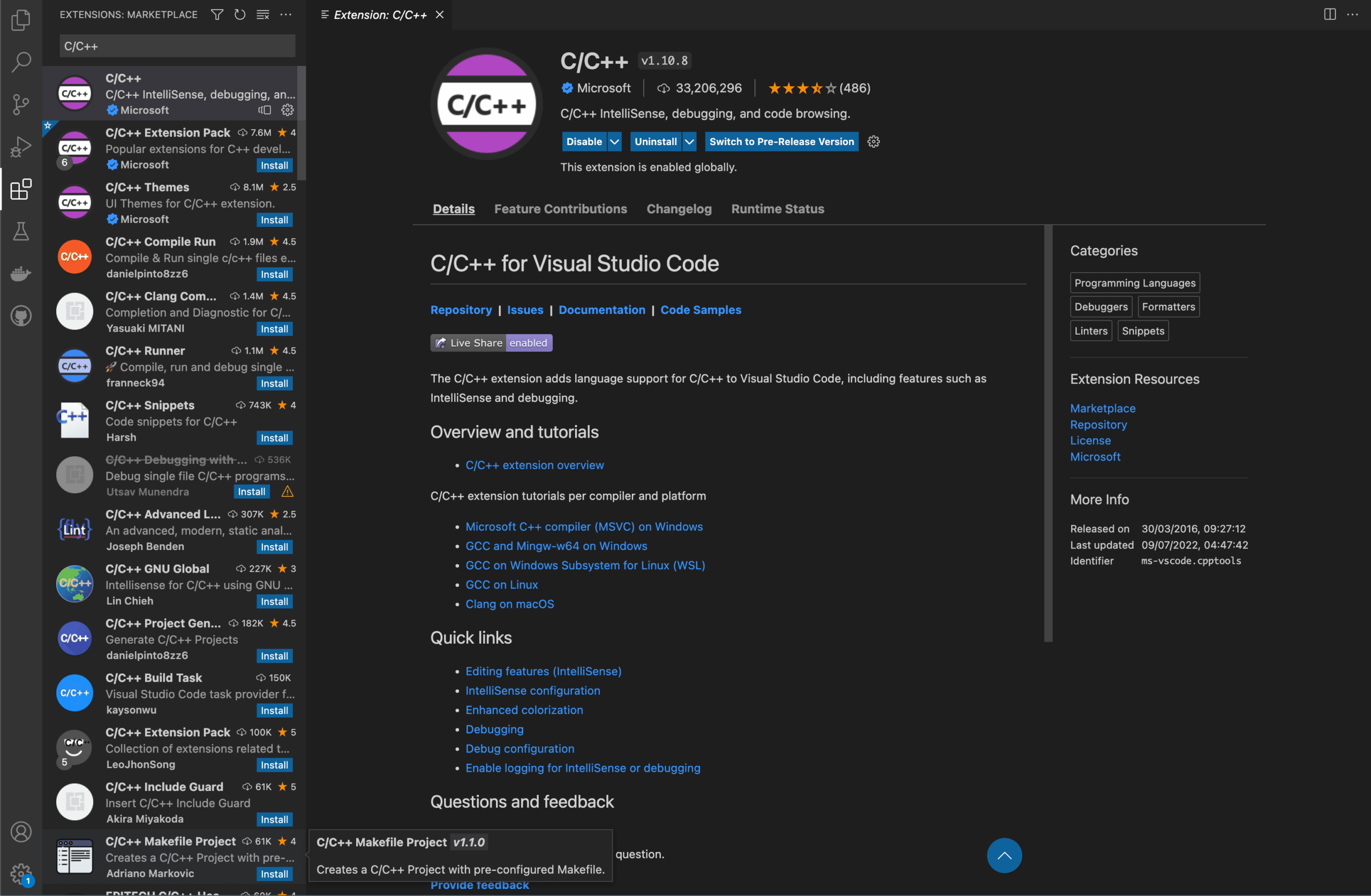Click the extensions search input field
Screen dimensions: 1371x896
(x=177, y=46)
